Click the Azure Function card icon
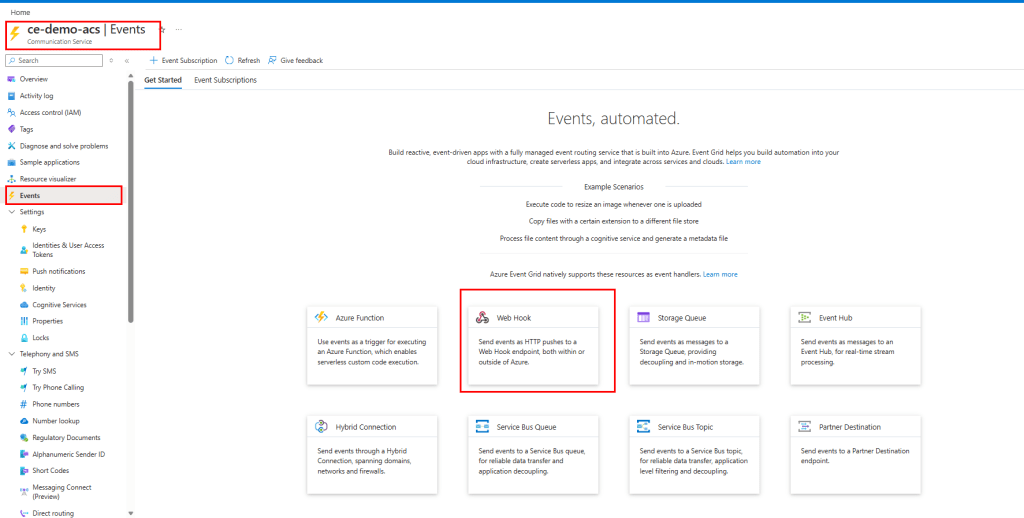The height and width of the screenshot is (518, 1024). [x=322, y=318]
